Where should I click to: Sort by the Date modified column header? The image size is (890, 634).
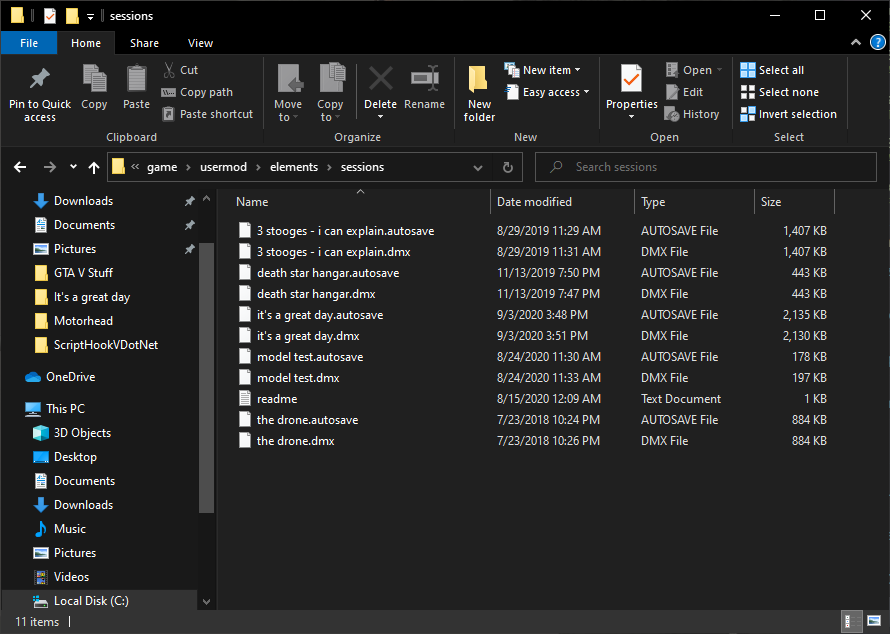pos(562,202)
